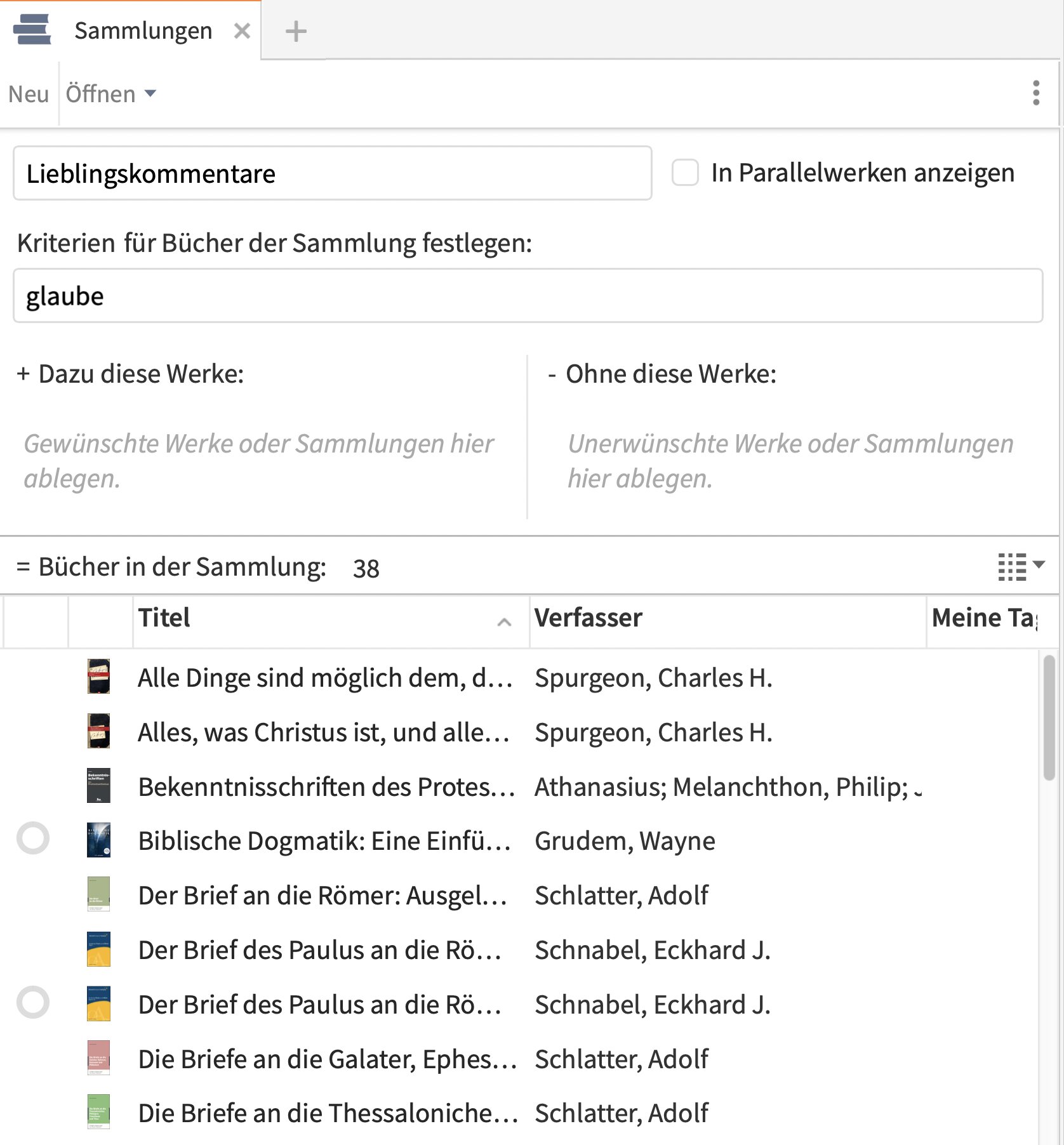The height and width of the screenshot is (1145, 1064).
Task: Select title Der Brief an die Römer
Action: [323, 896]
